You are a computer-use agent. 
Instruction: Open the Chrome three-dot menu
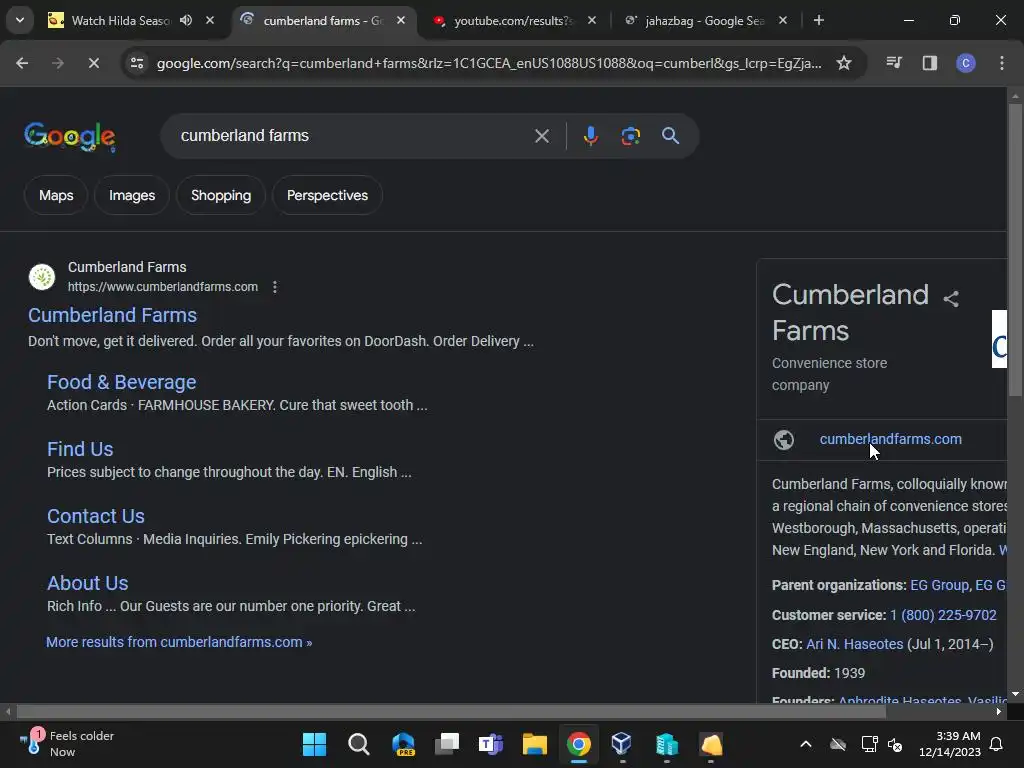[1002, 63]
